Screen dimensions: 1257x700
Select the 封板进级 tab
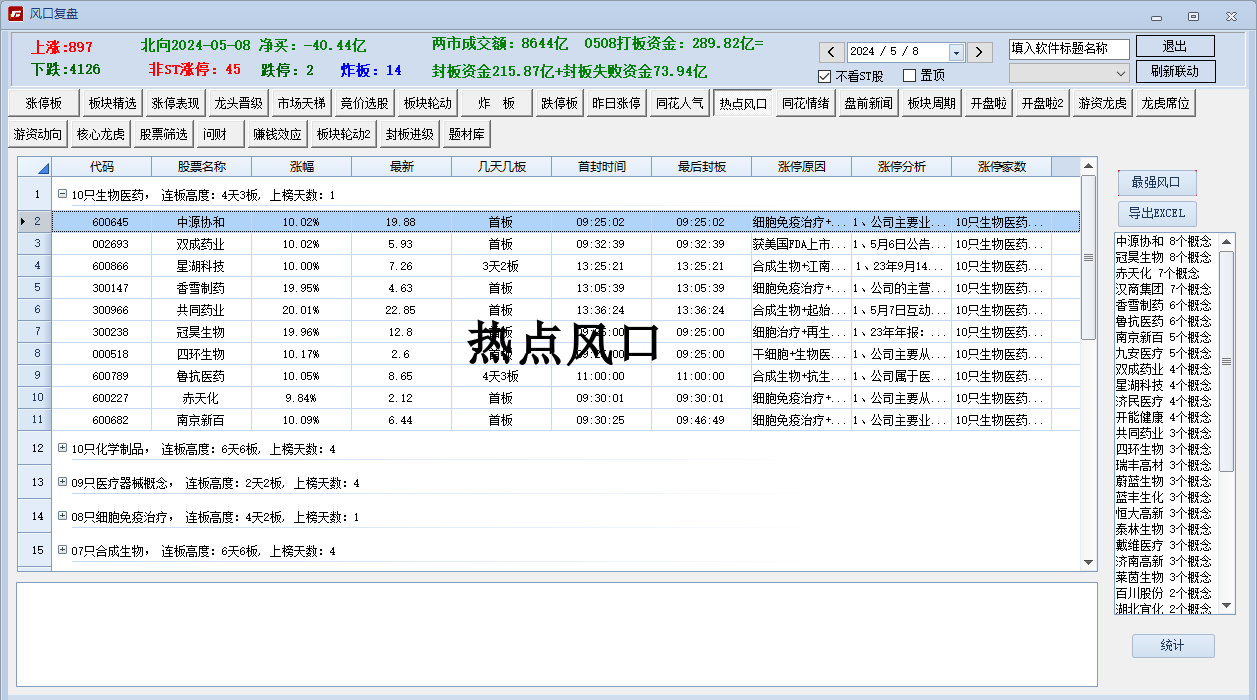[410, 134]
